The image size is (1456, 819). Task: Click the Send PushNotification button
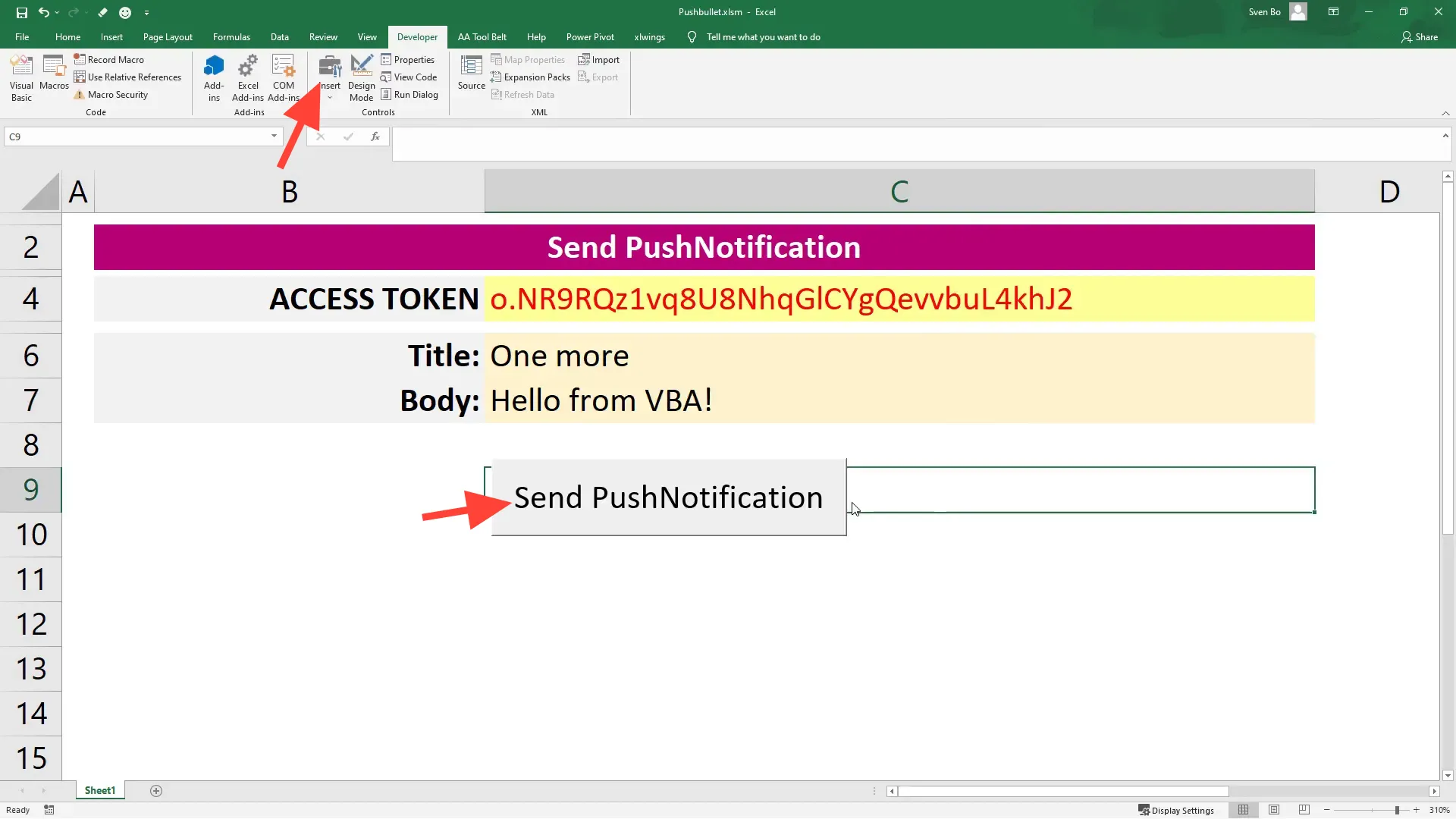(668, 497)
